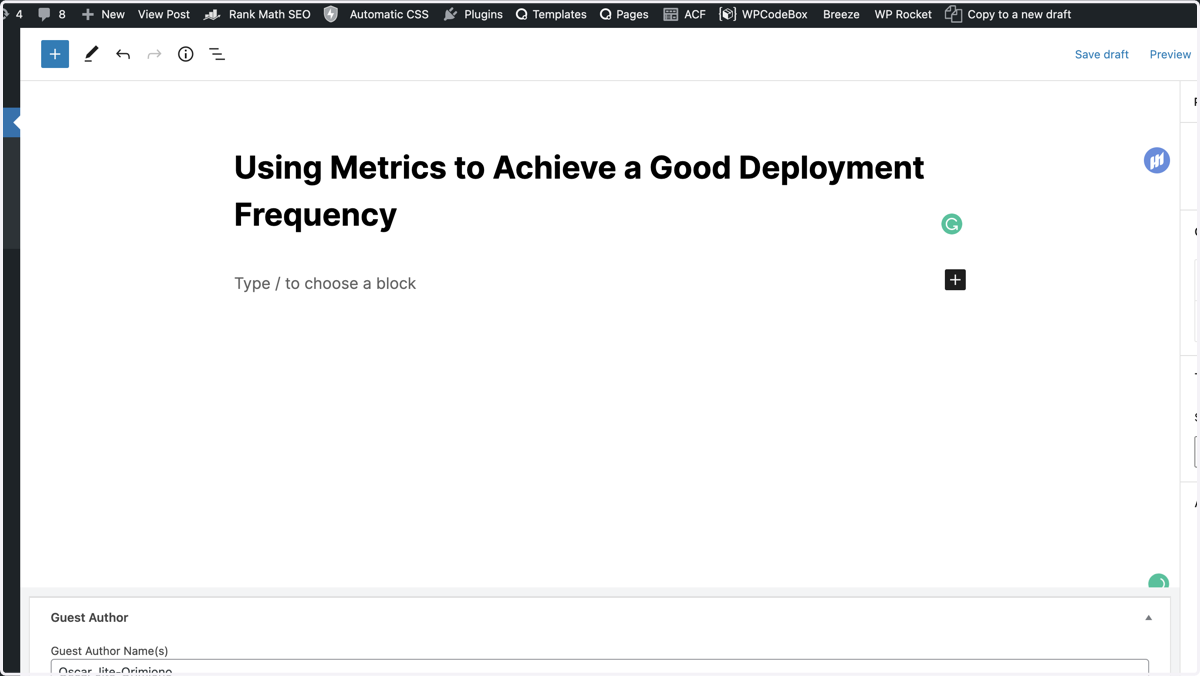Open the document details info icon

coord(186,54)
